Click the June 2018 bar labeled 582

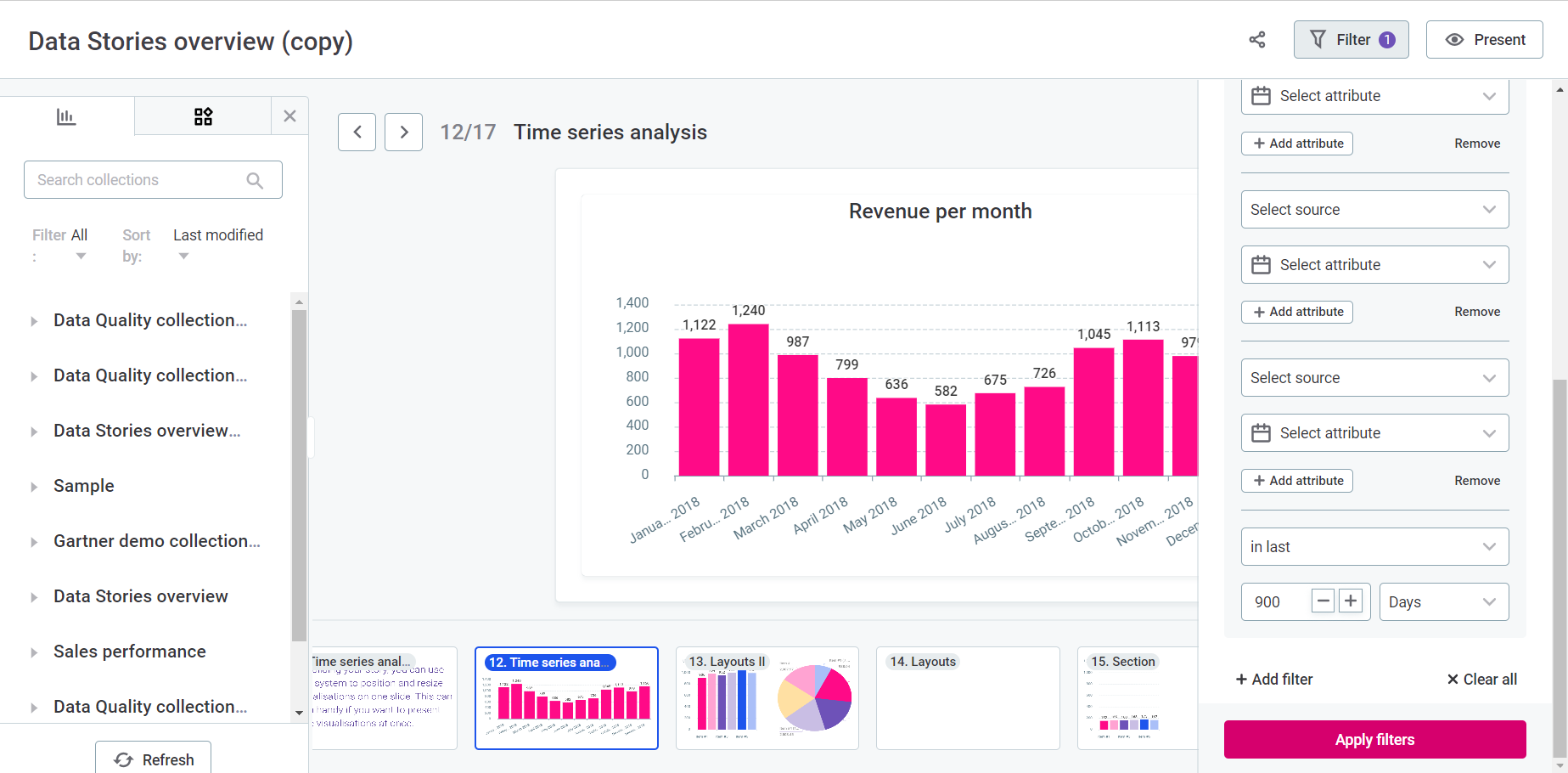[946, 440]
